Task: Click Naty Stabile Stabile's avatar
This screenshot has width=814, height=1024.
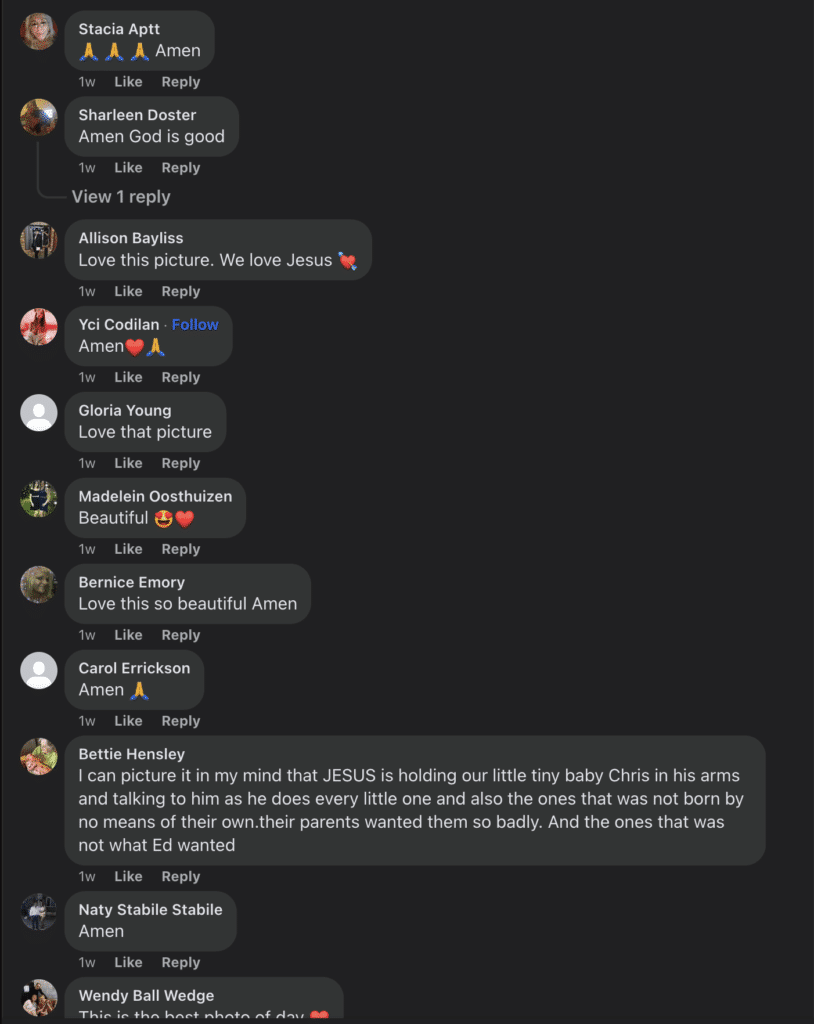Action: [x=39, y=912]
